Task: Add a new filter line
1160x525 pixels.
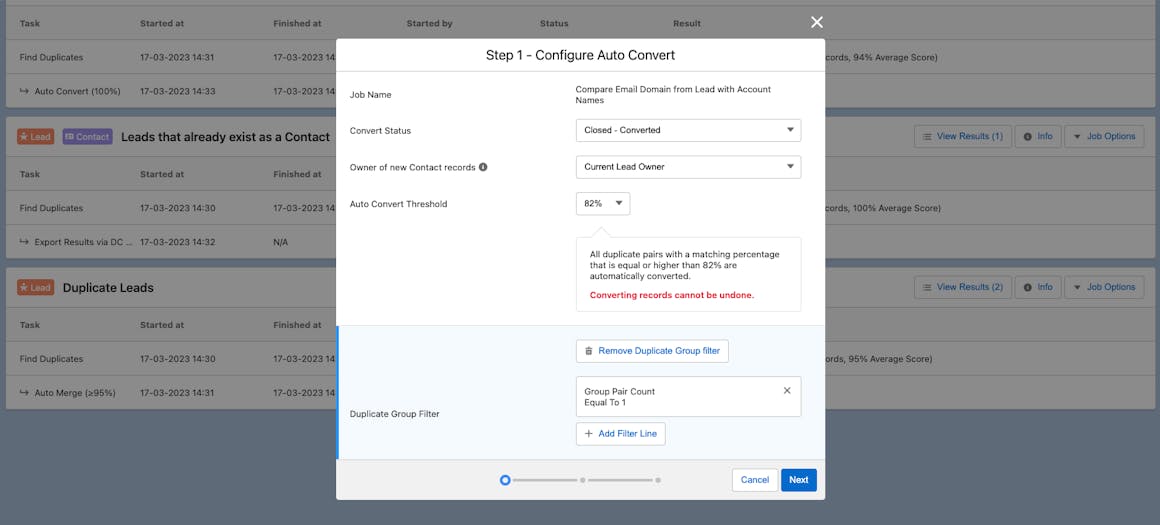Action: click(620, 434)
